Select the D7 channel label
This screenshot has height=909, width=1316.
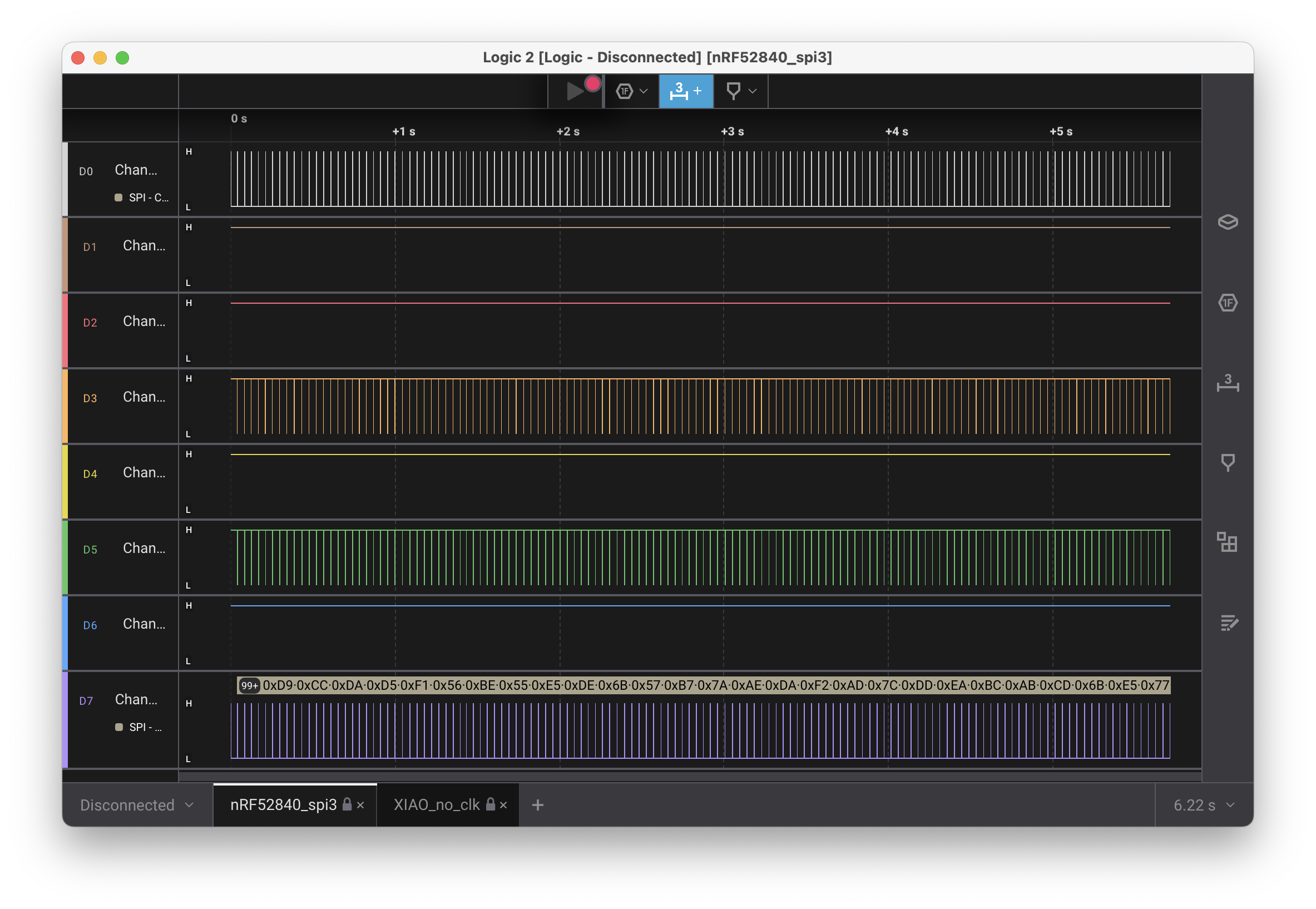[136, 699]
